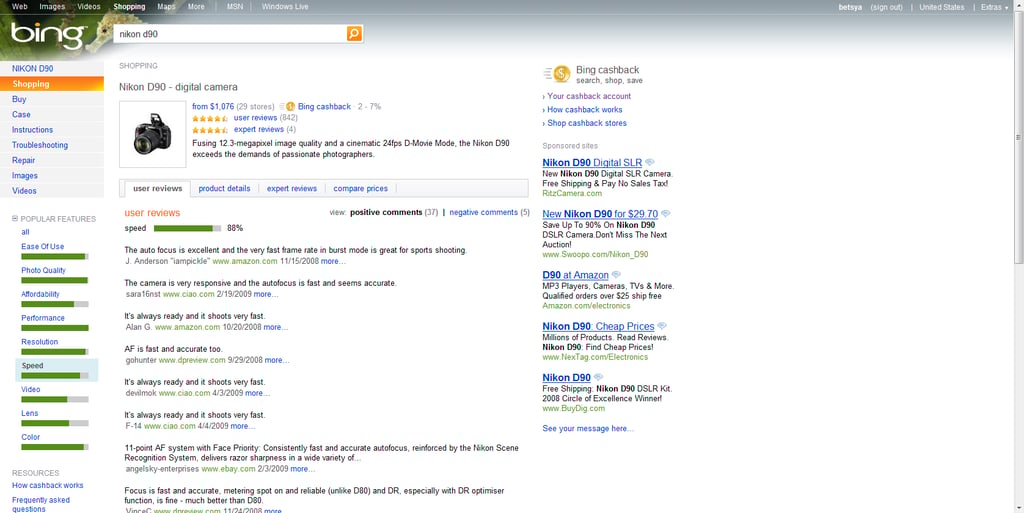Switch to the product details tab
The width and height of the screenshot is (1024, 513).
(224, 189)
